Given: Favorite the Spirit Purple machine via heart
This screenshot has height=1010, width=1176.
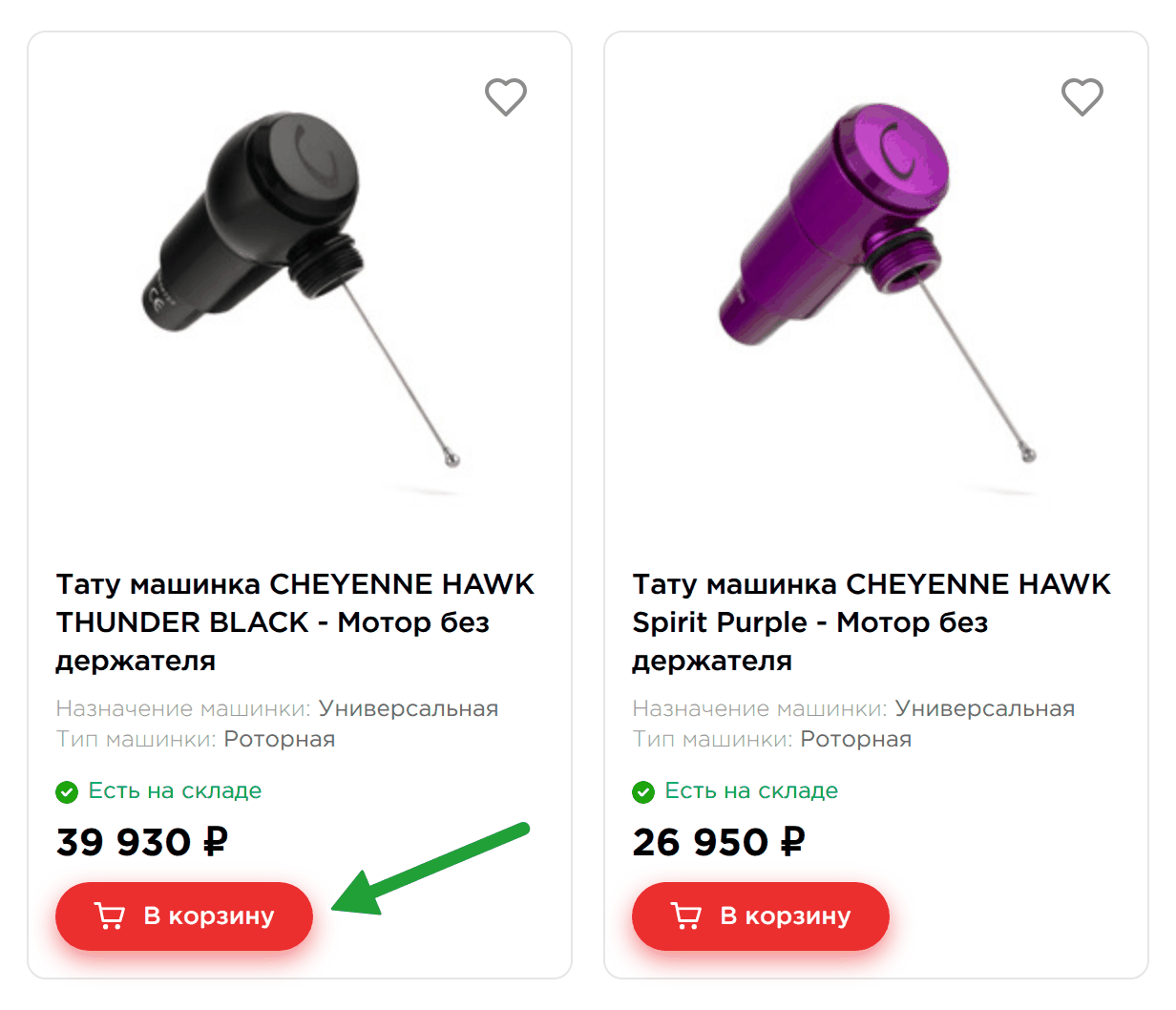Looking at the screenshot, I should tap(1082, 96).
